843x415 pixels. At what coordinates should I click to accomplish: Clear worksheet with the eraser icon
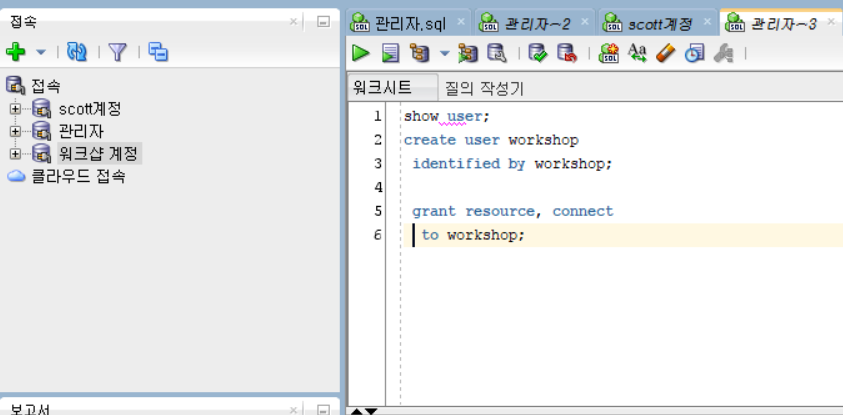[x=666, y=53]
